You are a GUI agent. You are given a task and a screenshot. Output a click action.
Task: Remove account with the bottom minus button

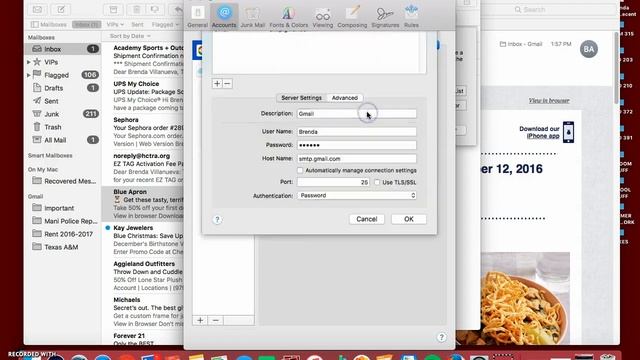[216, 320]
